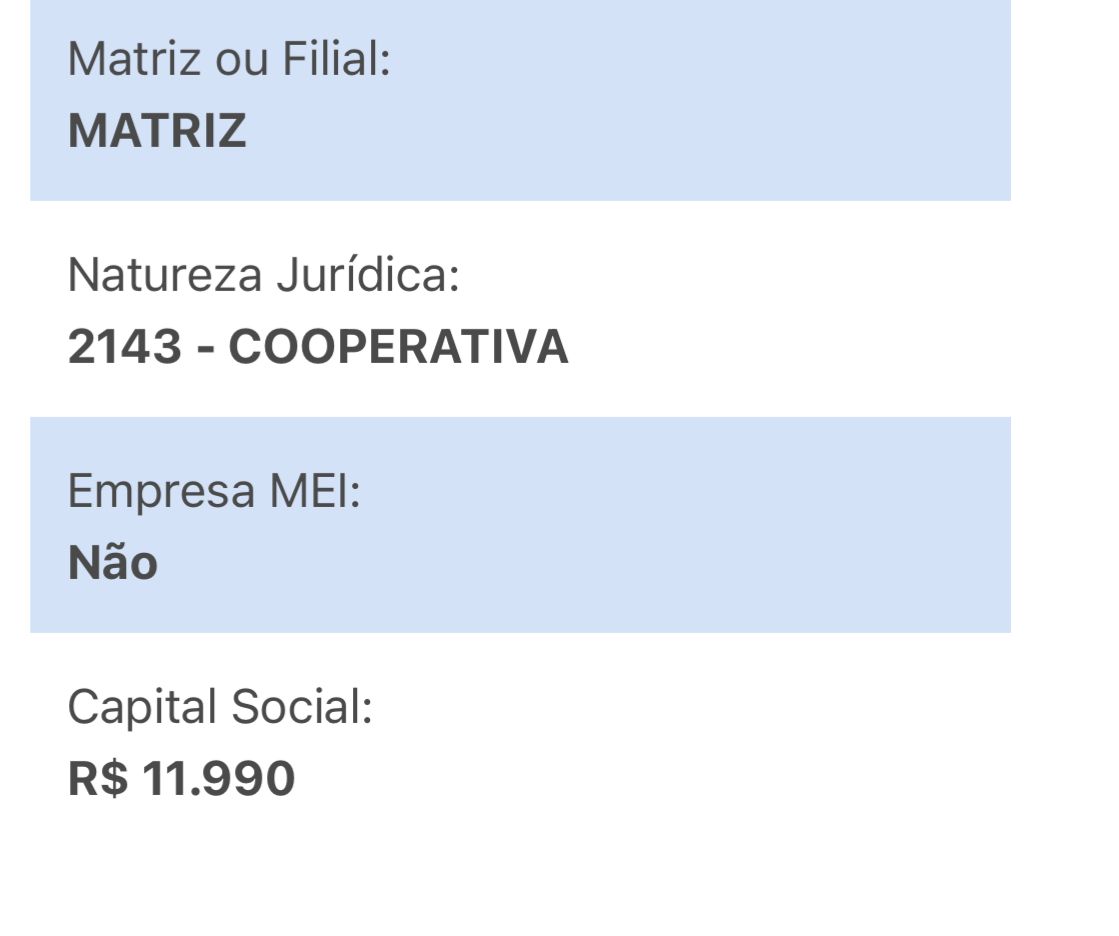Image resolution: width=1119 pixels, height=936 pixels.
Task: Select the "R$ 11.990" value text
Action: click(x=181, y=779)
